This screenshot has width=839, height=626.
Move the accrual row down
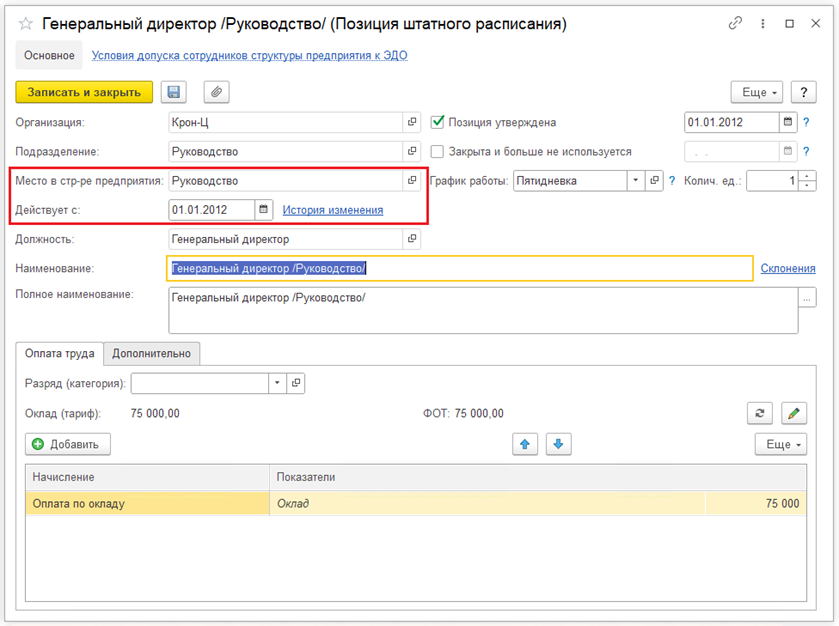[558, 444]
